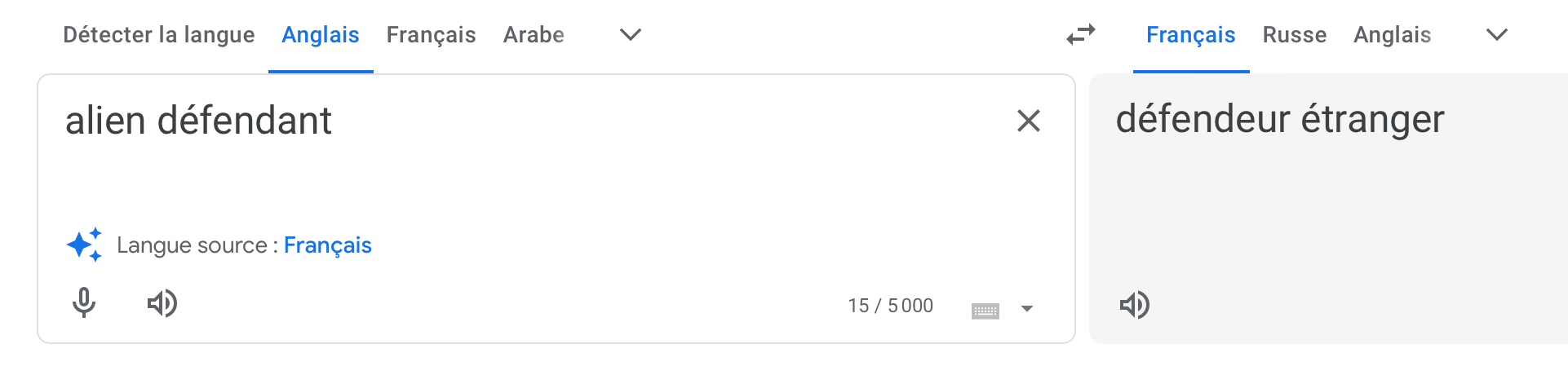Clear the source text with X
This screenshot has height=388, width=1568.
pos(1028,121)
